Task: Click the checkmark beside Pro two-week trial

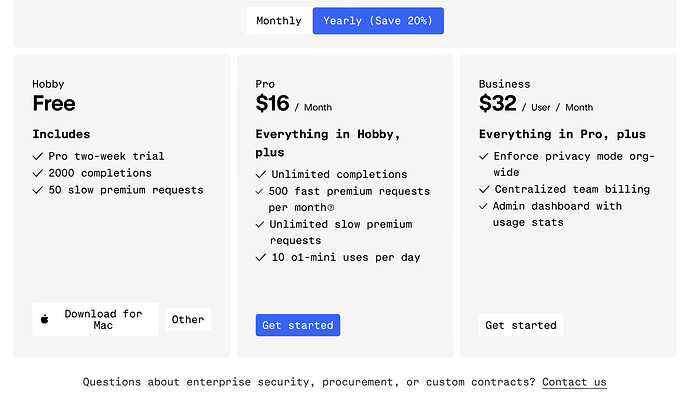Action: (38, 157)
